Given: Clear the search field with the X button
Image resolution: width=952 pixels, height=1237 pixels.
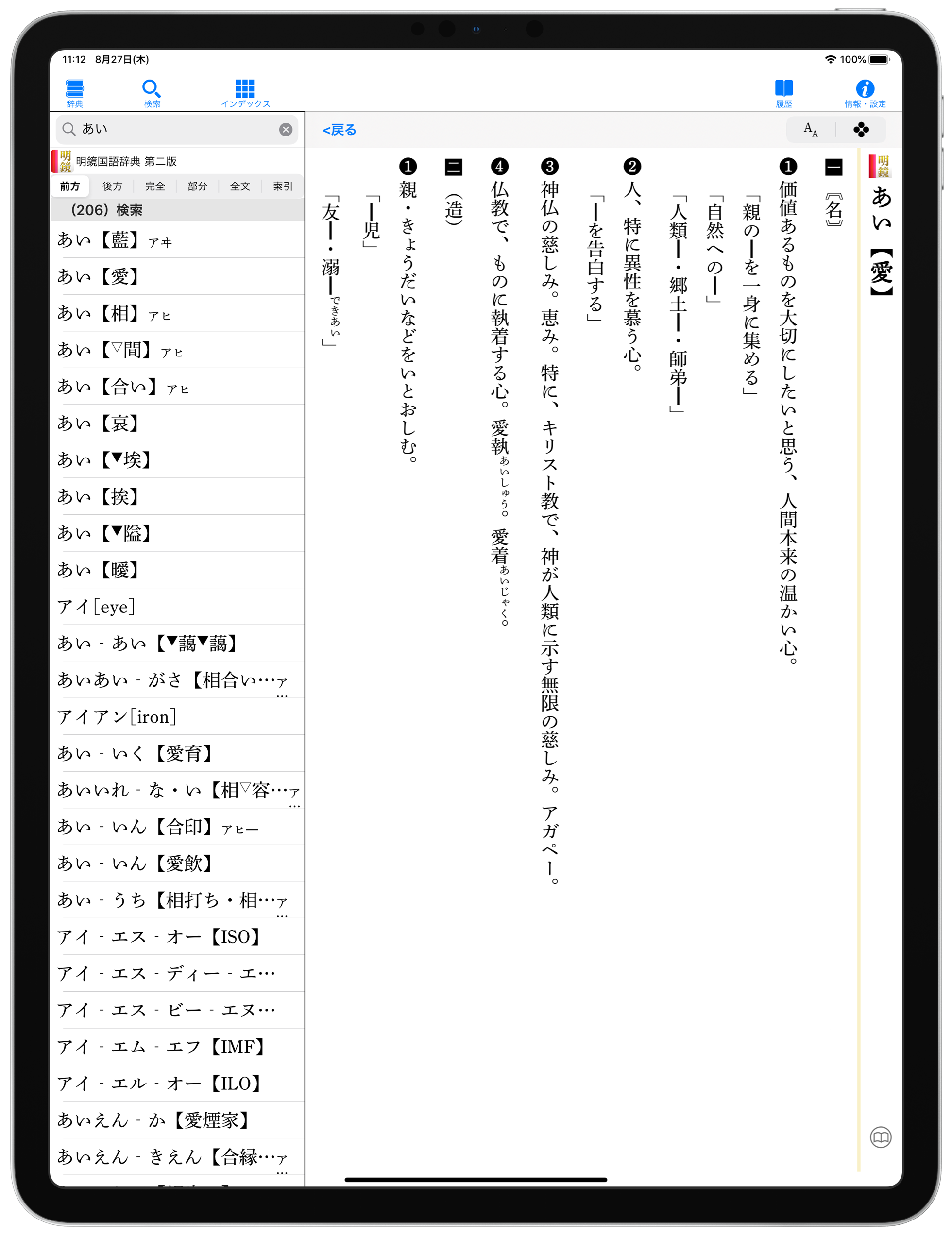Looking at the screenshot, I should click(286, 130).
